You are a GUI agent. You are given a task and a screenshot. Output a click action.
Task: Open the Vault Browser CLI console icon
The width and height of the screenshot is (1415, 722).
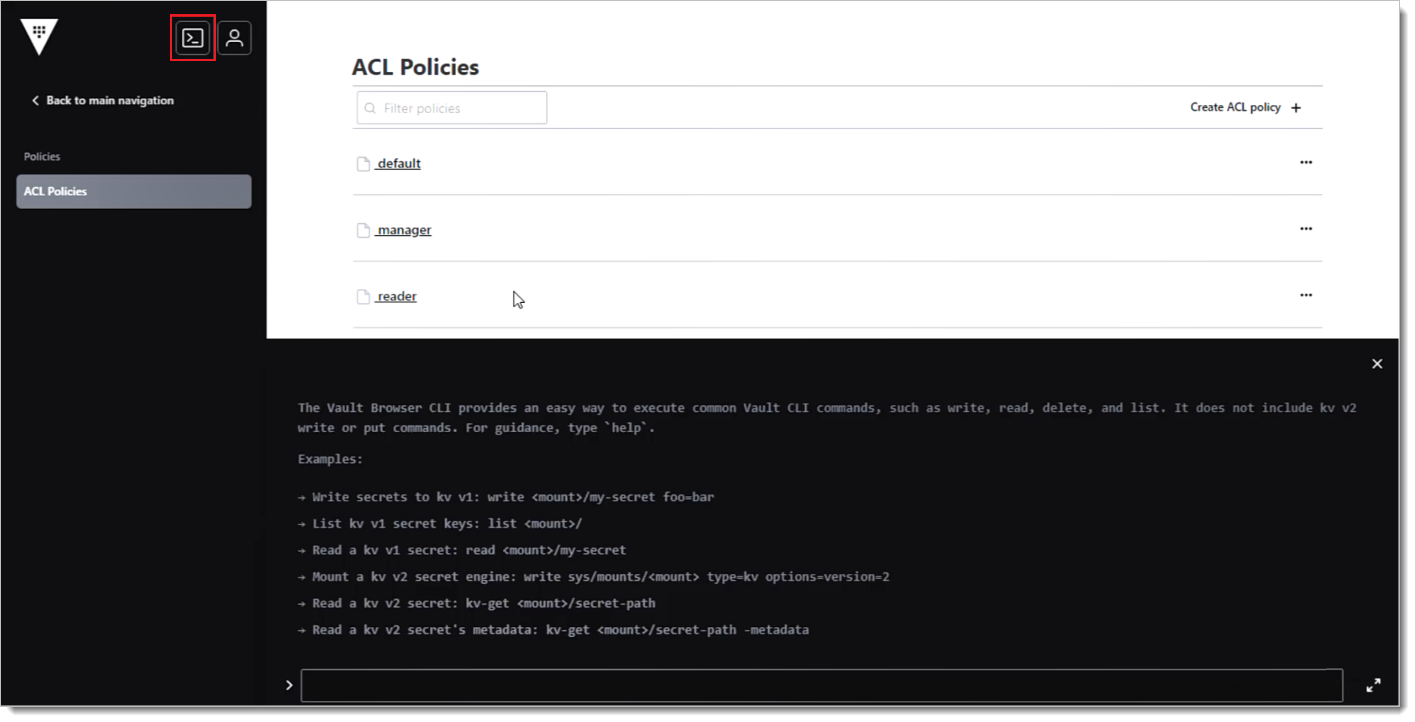tap(193, 38)
